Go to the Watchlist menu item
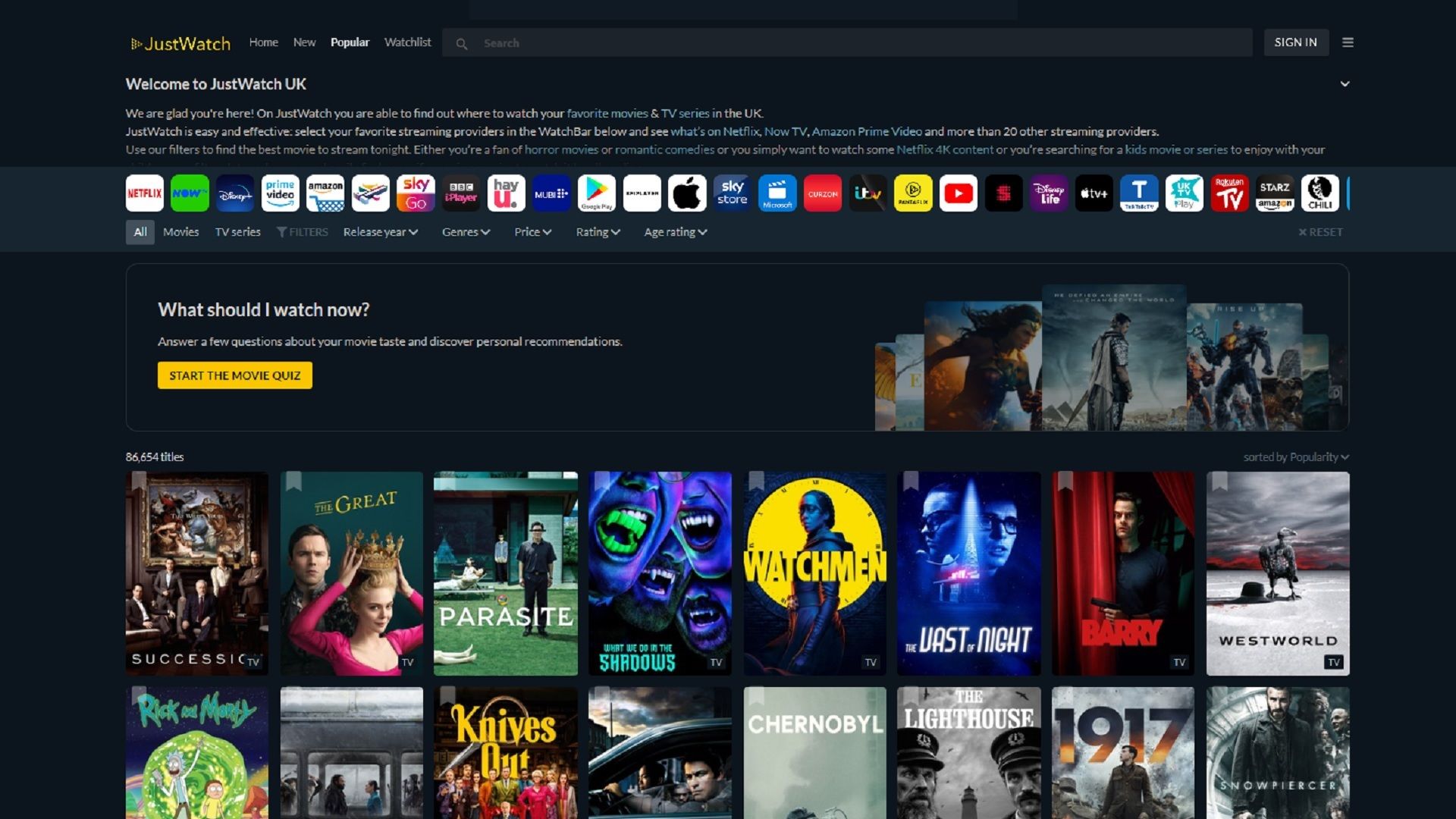The image size is (1456, 819). (407, 42)
